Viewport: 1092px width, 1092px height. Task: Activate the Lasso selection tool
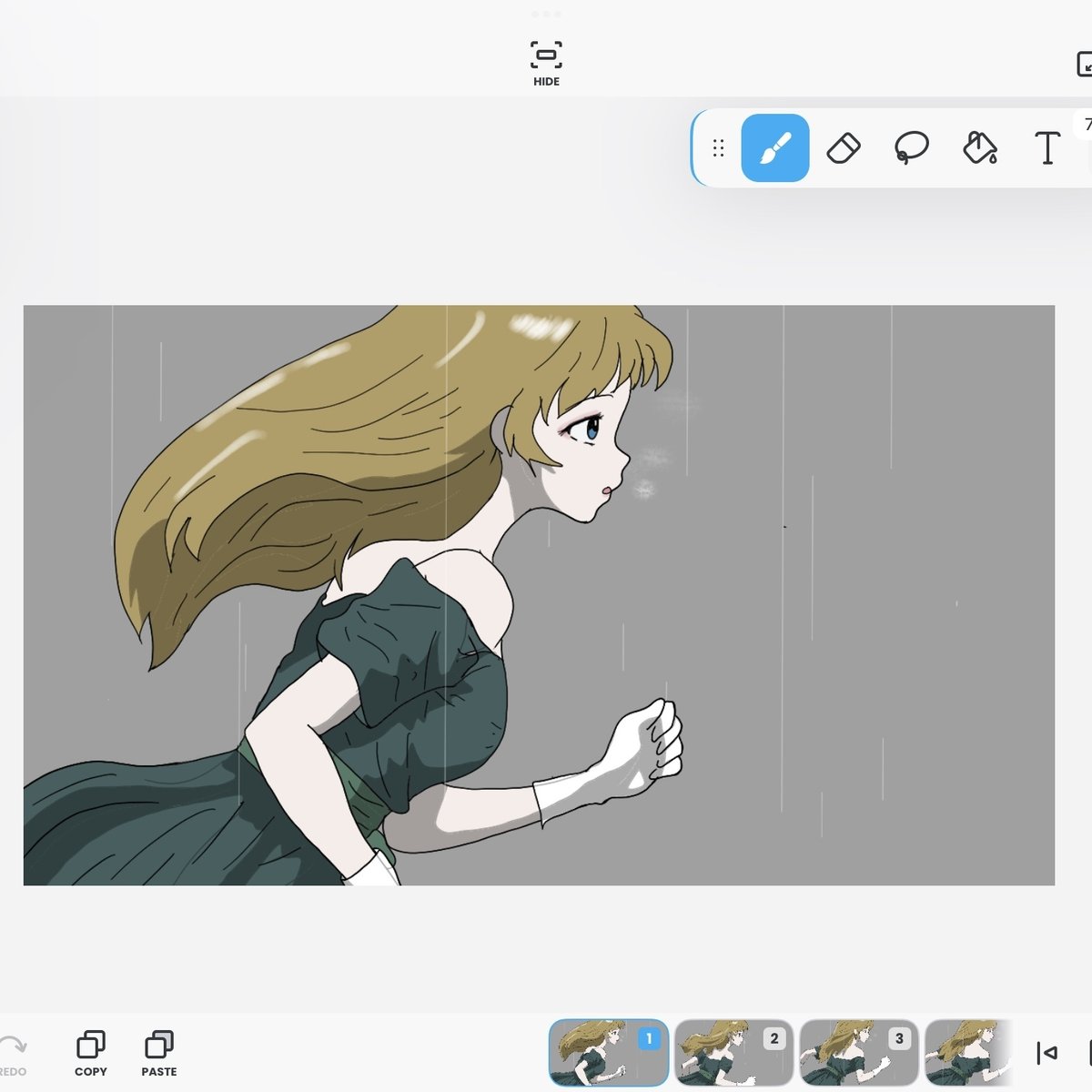pos(912,147)
